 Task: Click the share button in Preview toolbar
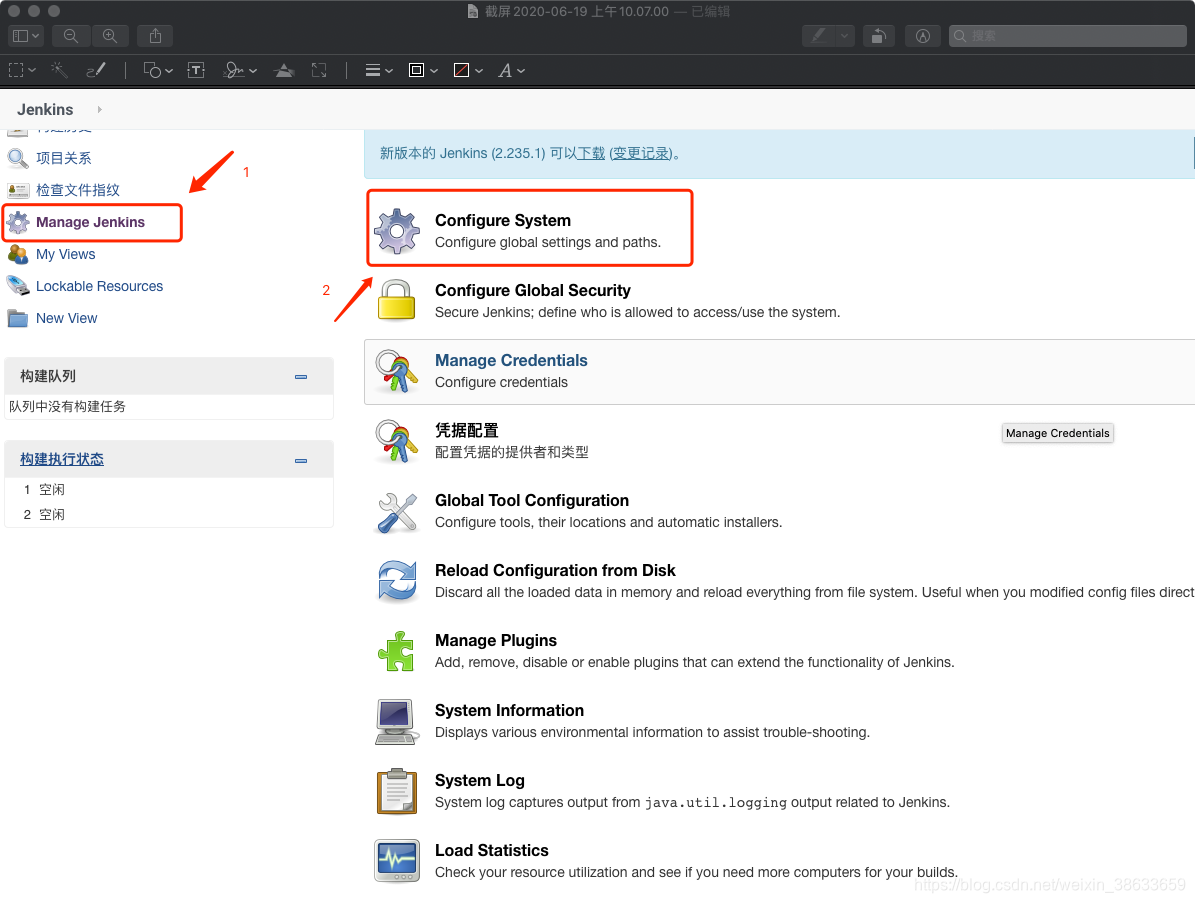click(155, 36)
